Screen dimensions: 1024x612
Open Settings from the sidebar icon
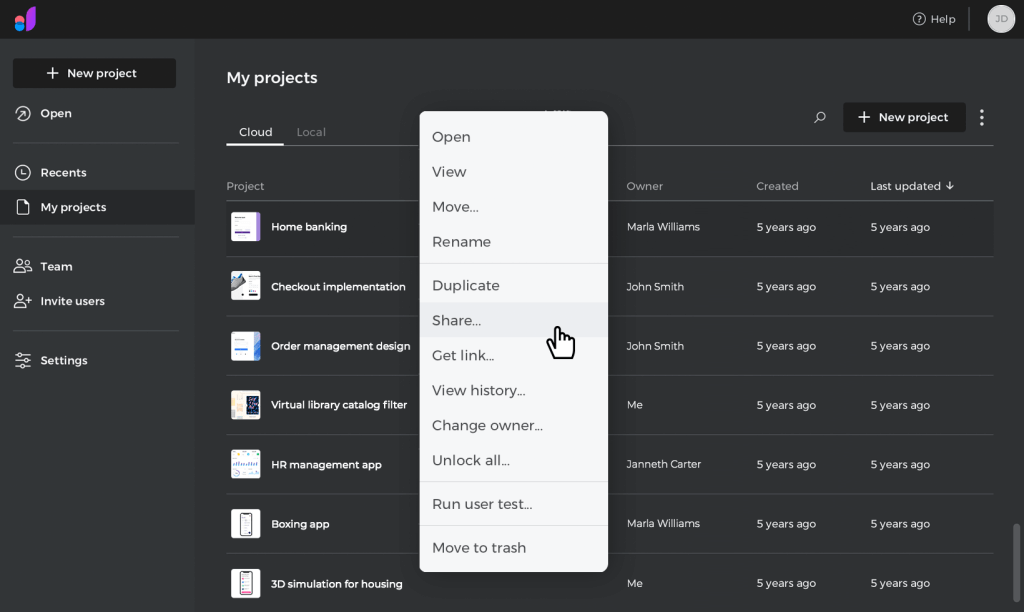[x=22, y=360]
